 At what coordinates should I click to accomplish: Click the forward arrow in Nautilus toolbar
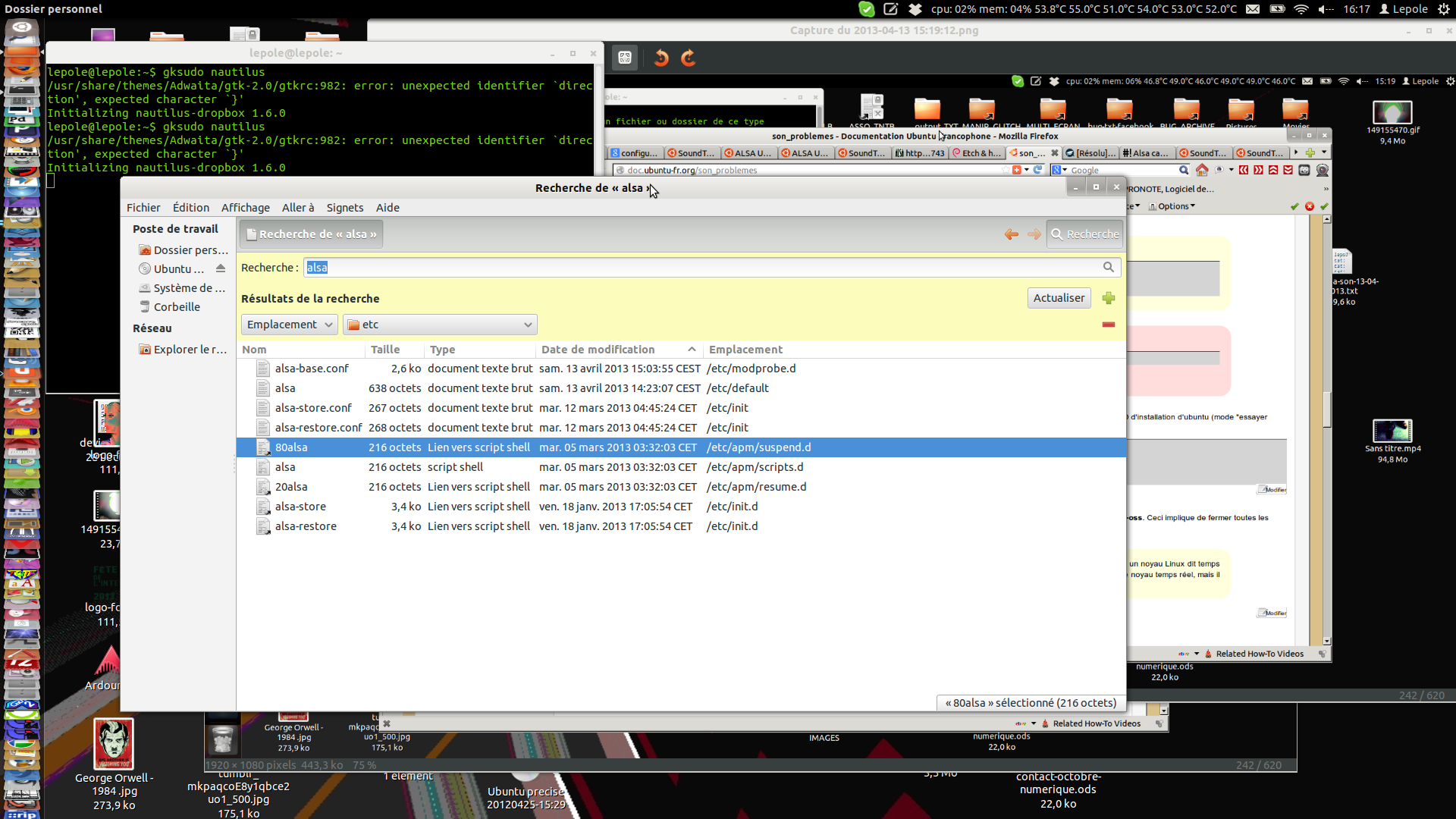[1034, 234]
